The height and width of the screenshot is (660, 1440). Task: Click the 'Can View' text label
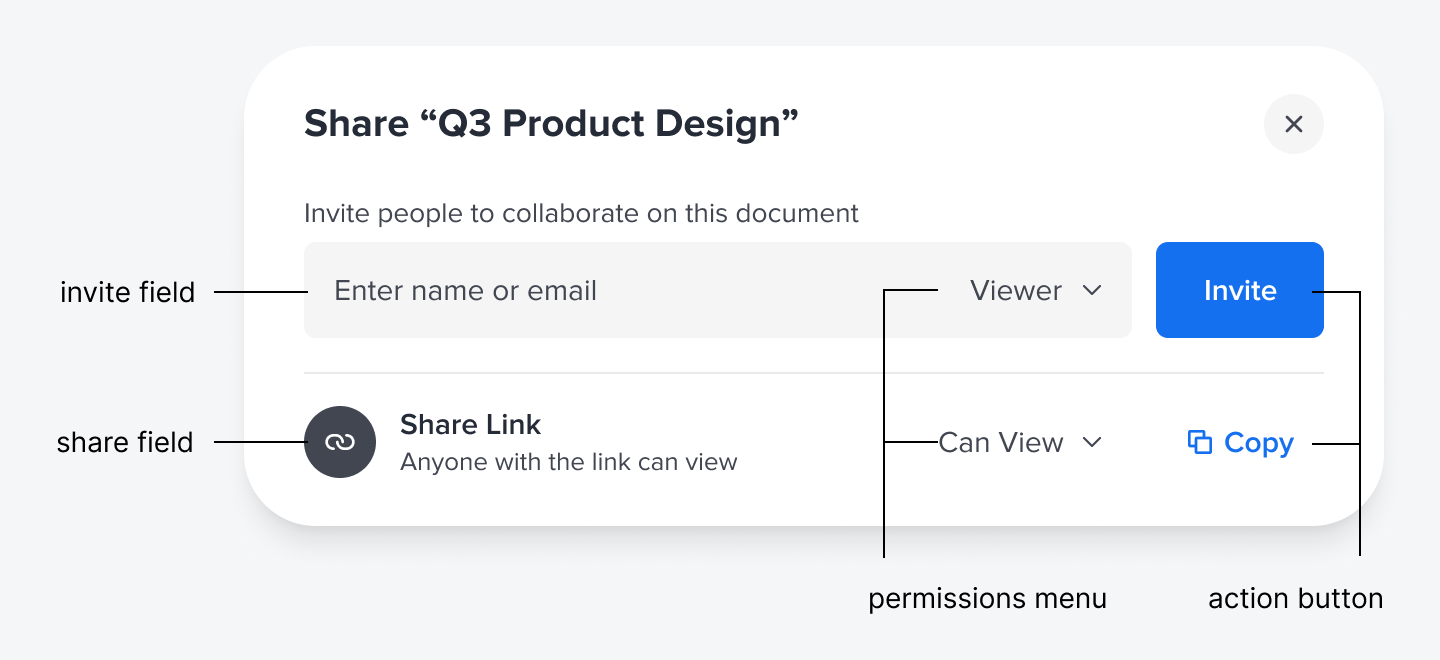tap(1000, 442)
